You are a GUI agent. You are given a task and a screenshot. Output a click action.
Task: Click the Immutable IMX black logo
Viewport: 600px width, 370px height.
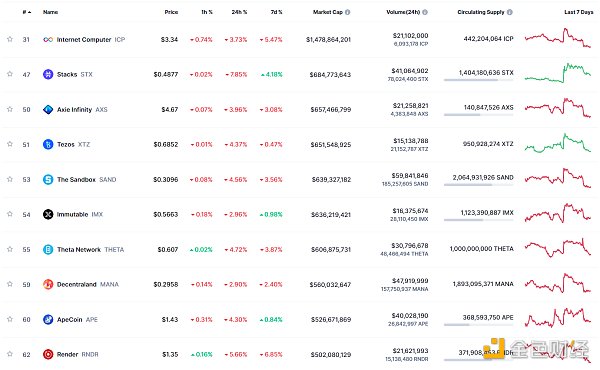click(48, 214)
